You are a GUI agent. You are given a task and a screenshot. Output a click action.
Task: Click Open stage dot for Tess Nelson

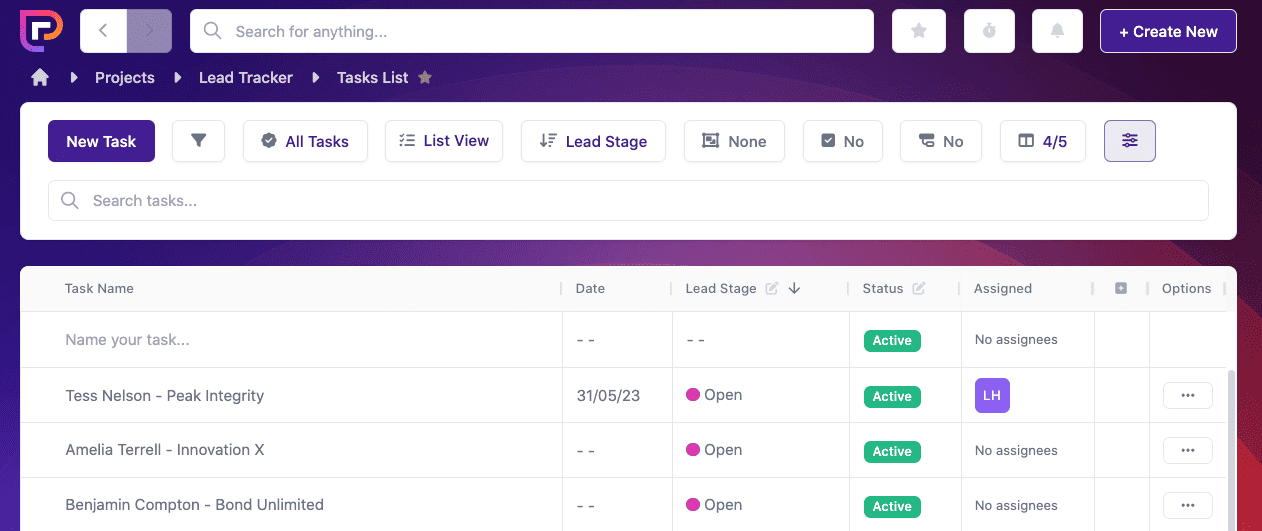pyautogui.click(x=692, y=395)
